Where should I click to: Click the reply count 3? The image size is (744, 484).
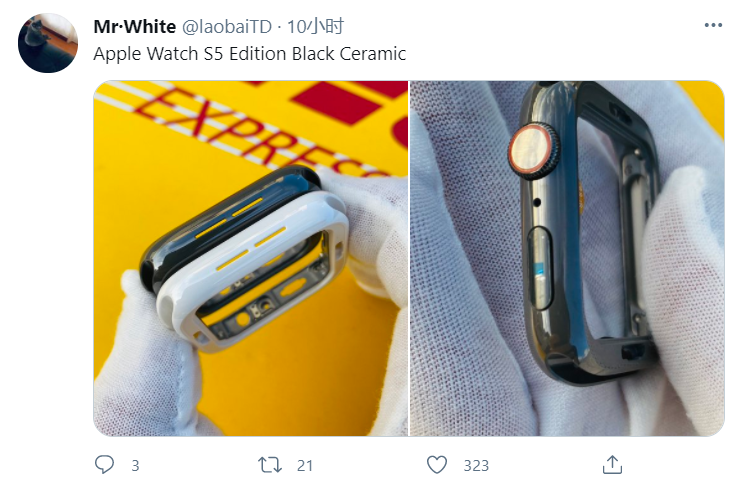click(x=135, y=465)
